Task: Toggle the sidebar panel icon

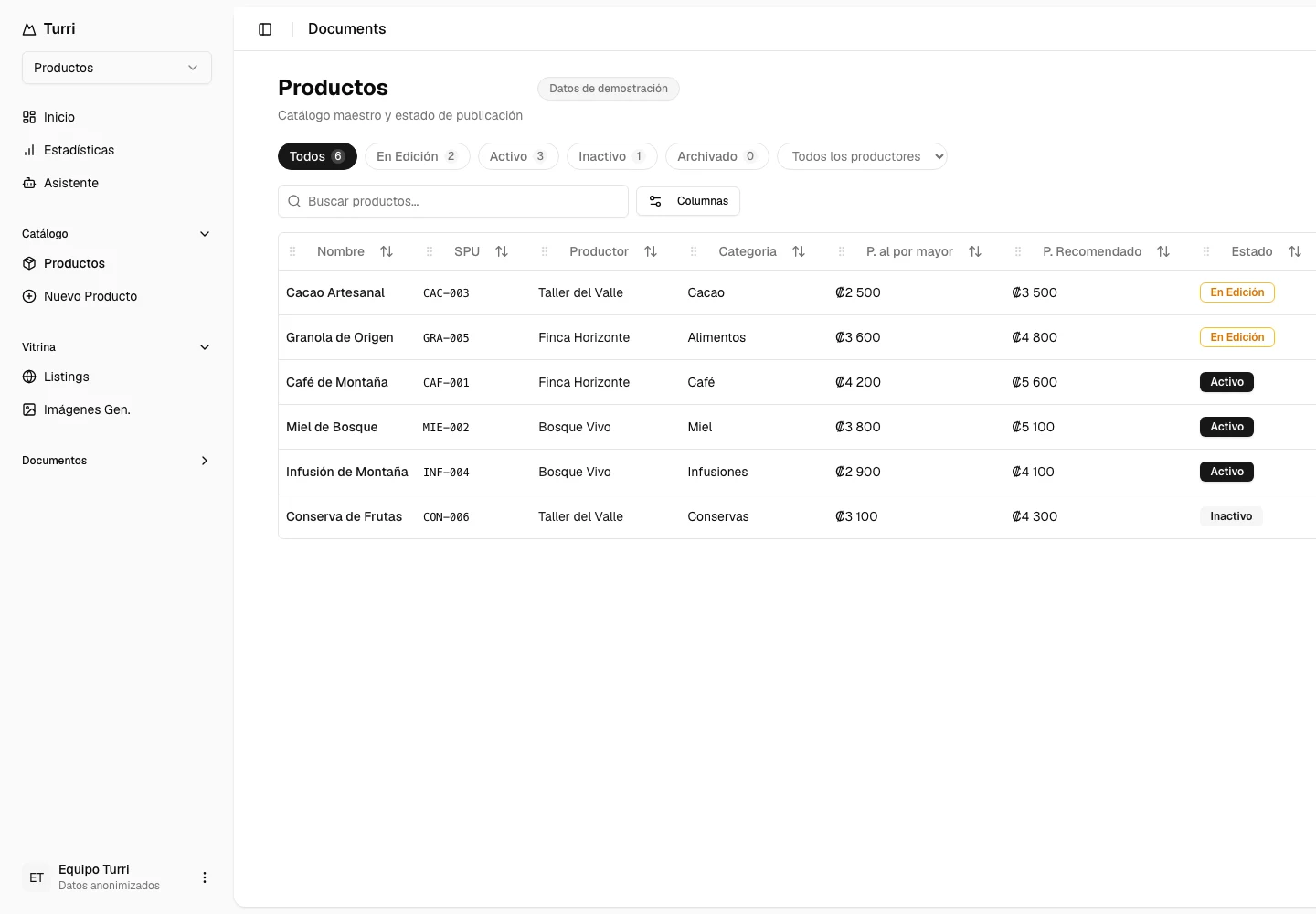Action: [x=265, y=29]
